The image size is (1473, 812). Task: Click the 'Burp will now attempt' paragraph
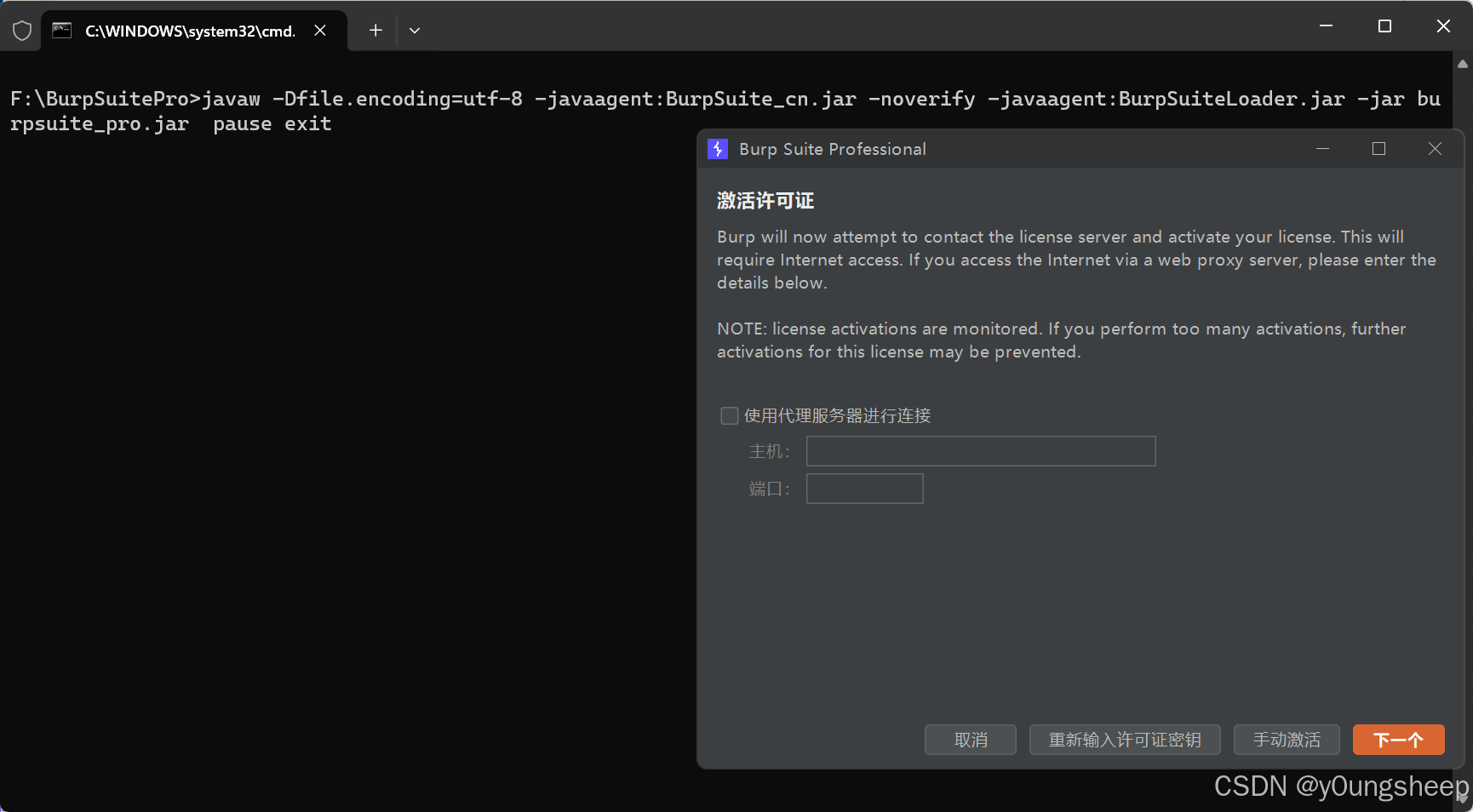[x=1076, y=260]
